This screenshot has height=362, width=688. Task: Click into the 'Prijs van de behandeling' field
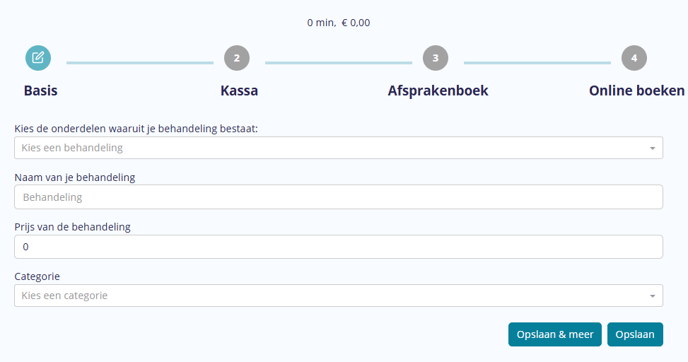point(338,247)
